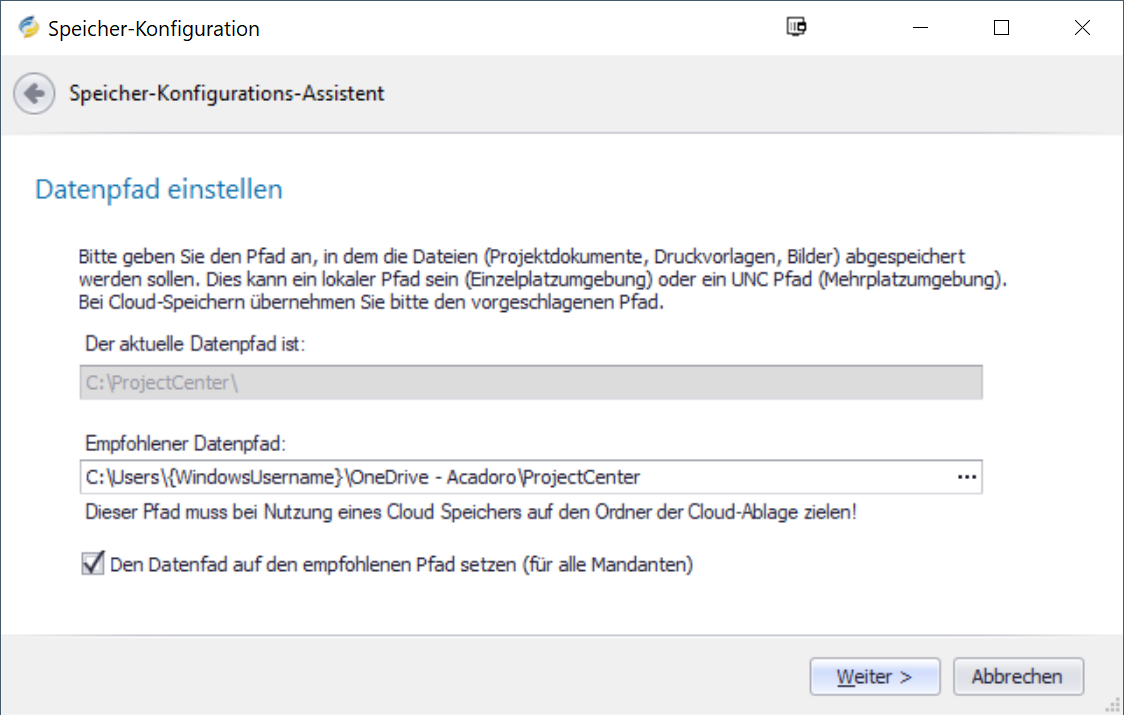Click the 'Speicher-Konfigurations-Assistent' title text

(x=227, y=94)
